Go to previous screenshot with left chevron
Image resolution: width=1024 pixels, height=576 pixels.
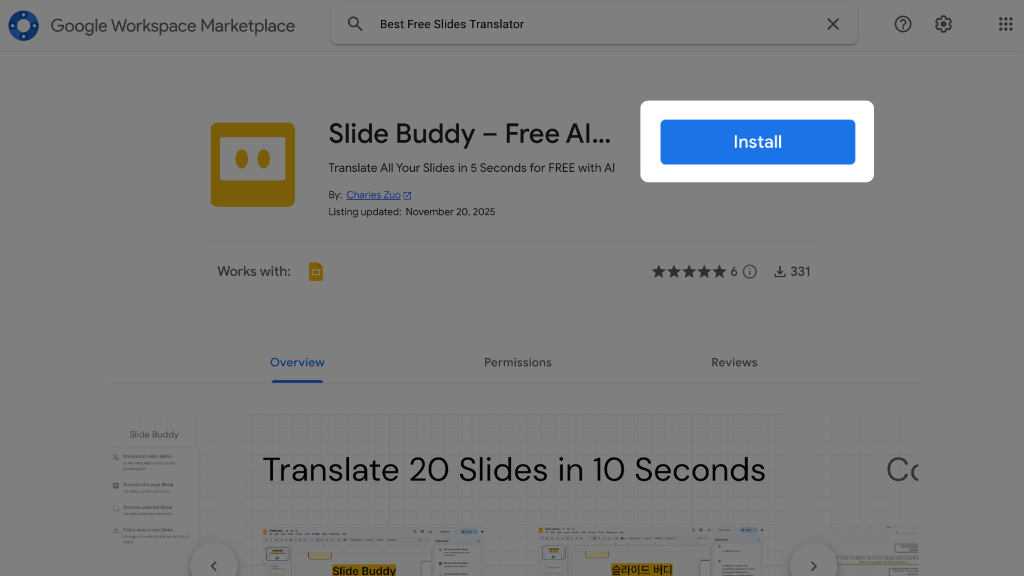(214, 566)
